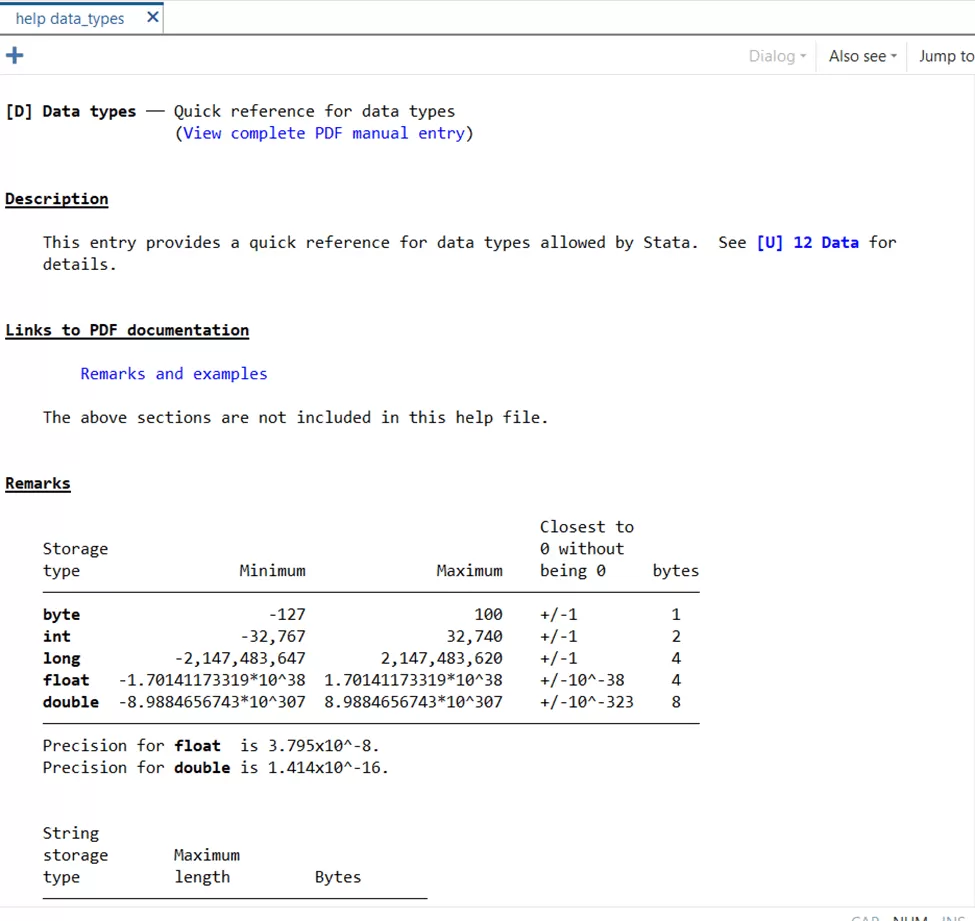Click the long storage type row label
The height and width of the screenshot is (921, 975).
tap(61, 659)
